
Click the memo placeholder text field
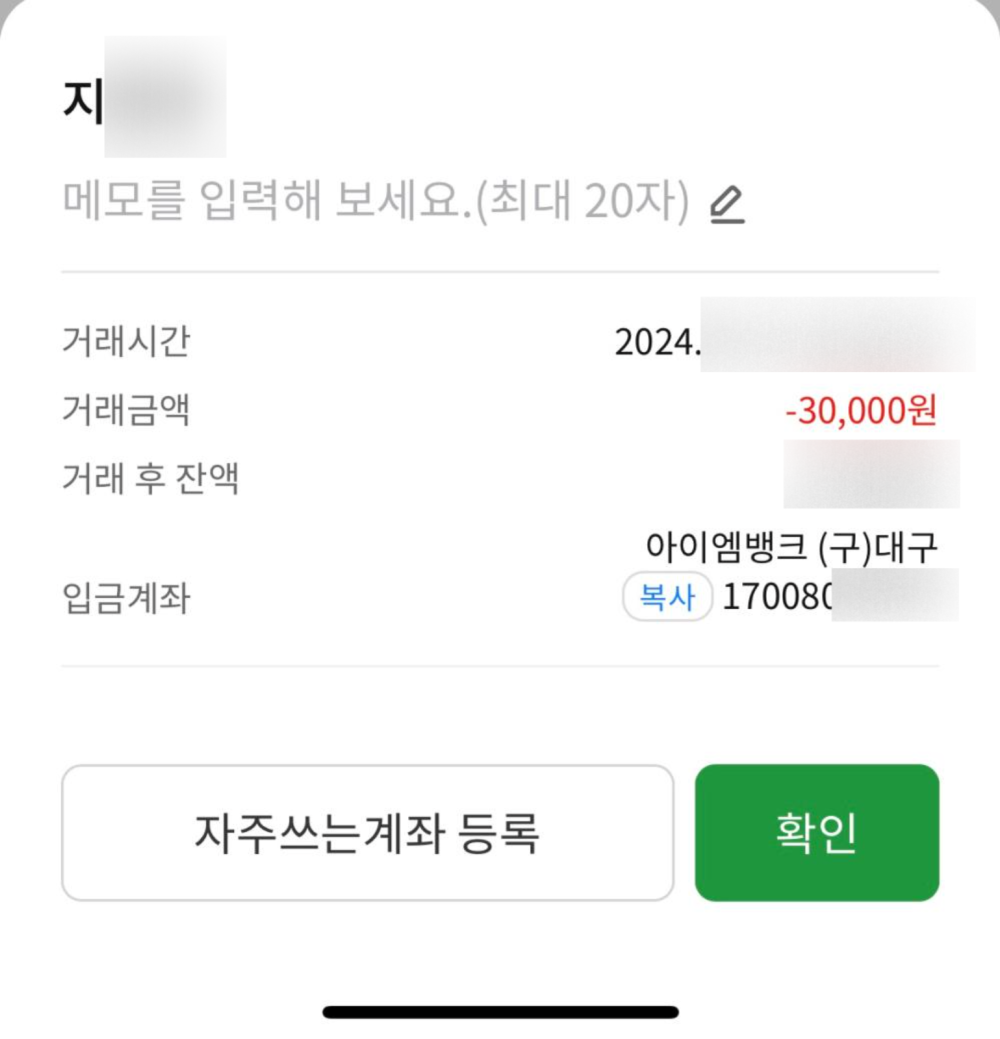(x=375, y=203)
